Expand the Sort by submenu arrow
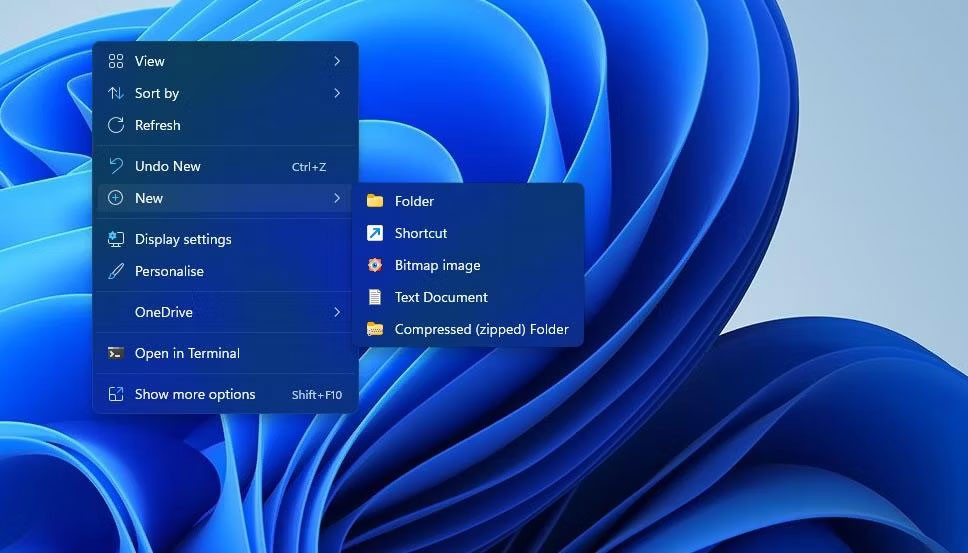This screenshot has height=553, width=968. pyautogui.click(x=337, y=93)
